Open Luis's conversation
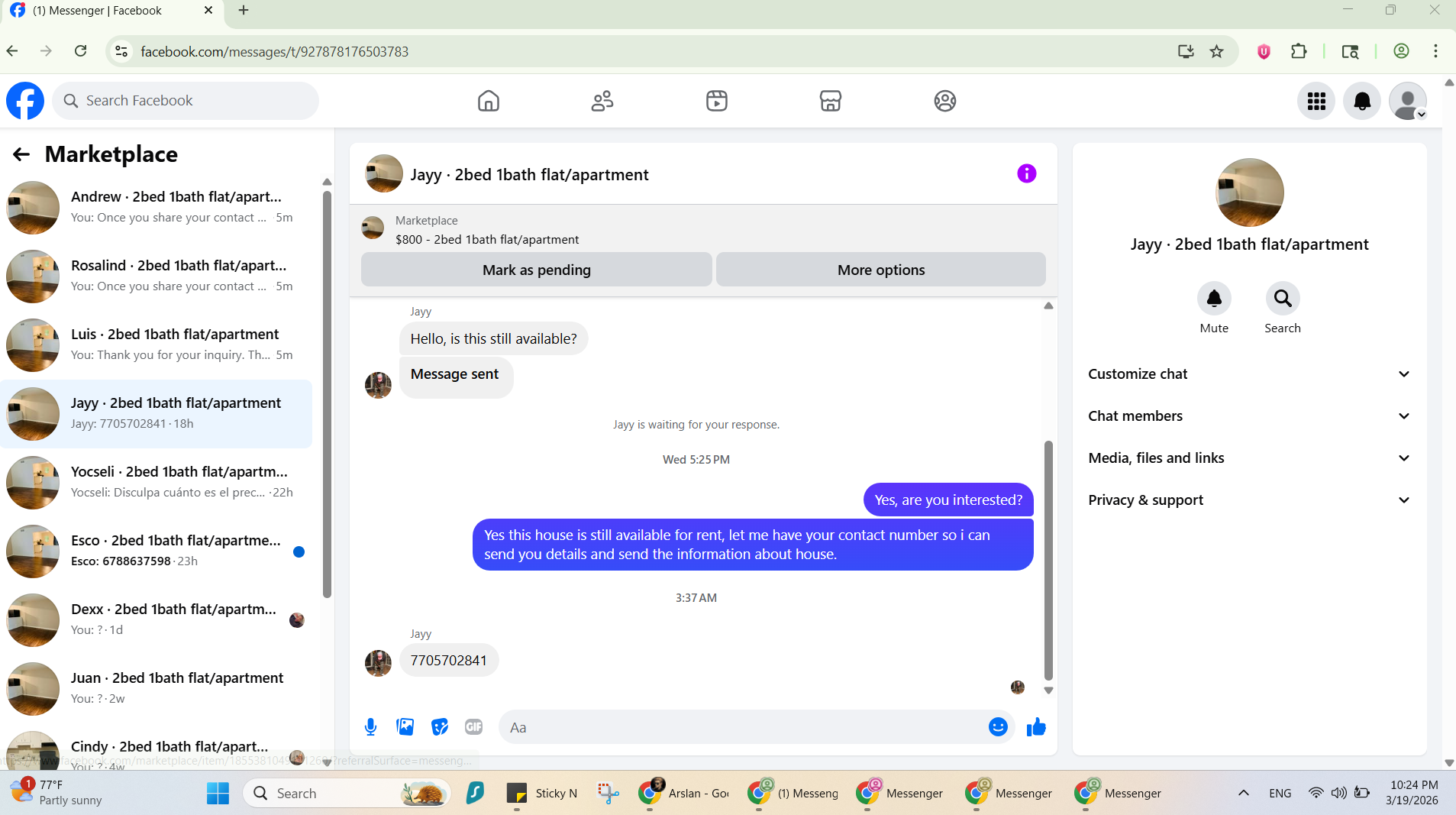 [x=157, y=345]
